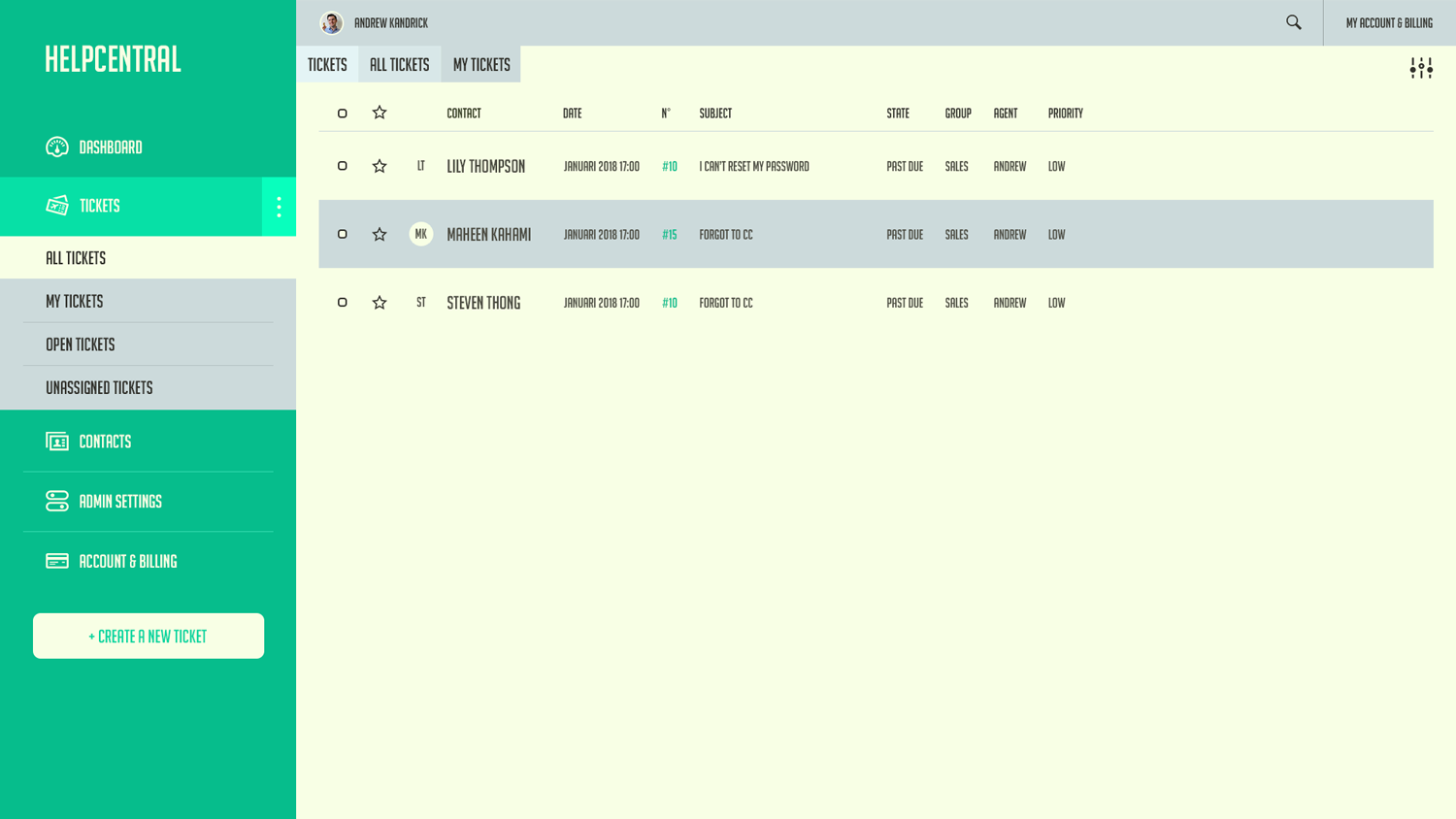Sort by the State column header
Viewport: 1456px width, 819px height.
898,113
